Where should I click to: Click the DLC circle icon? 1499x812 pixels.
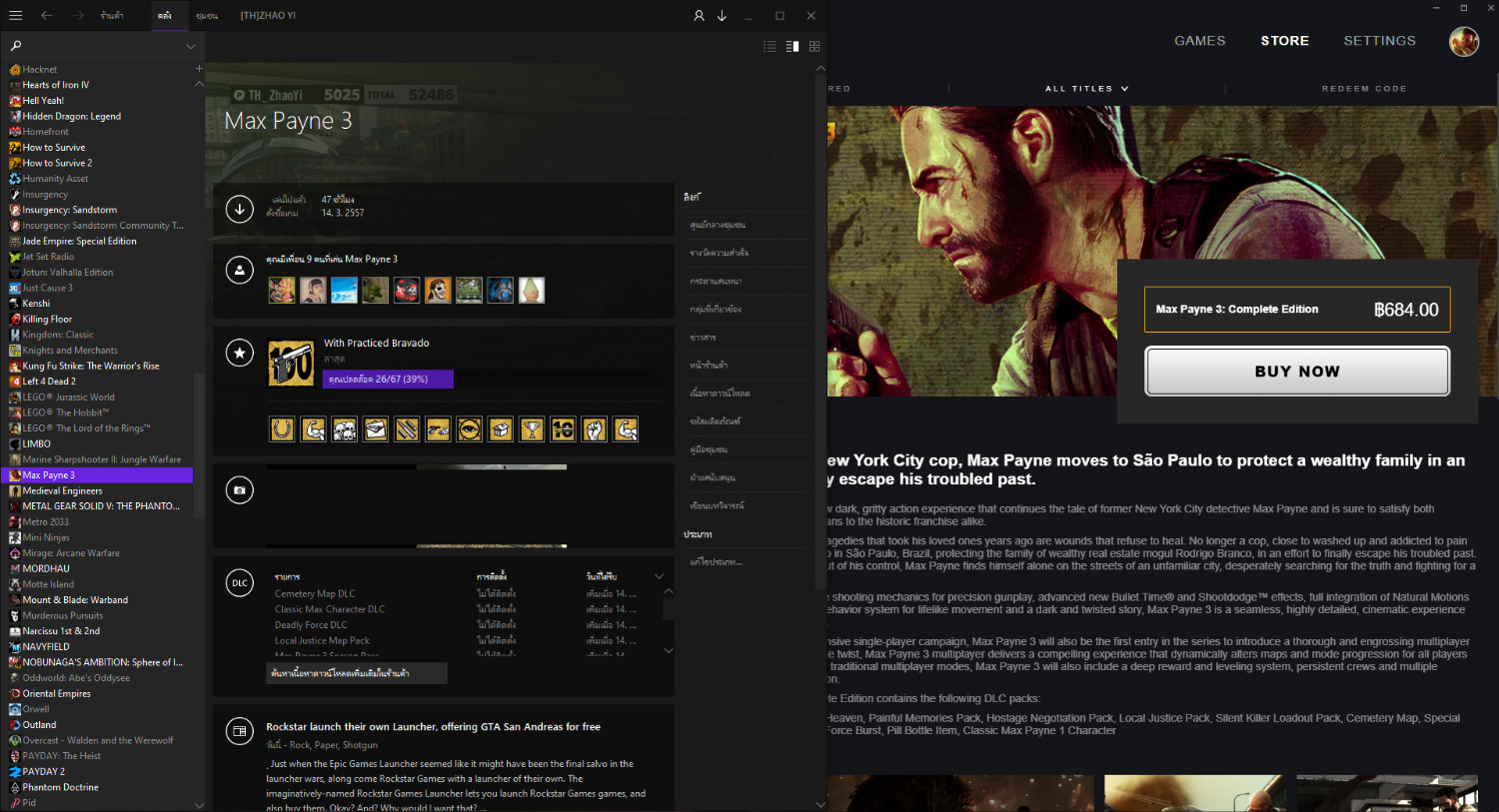[240, 582]
